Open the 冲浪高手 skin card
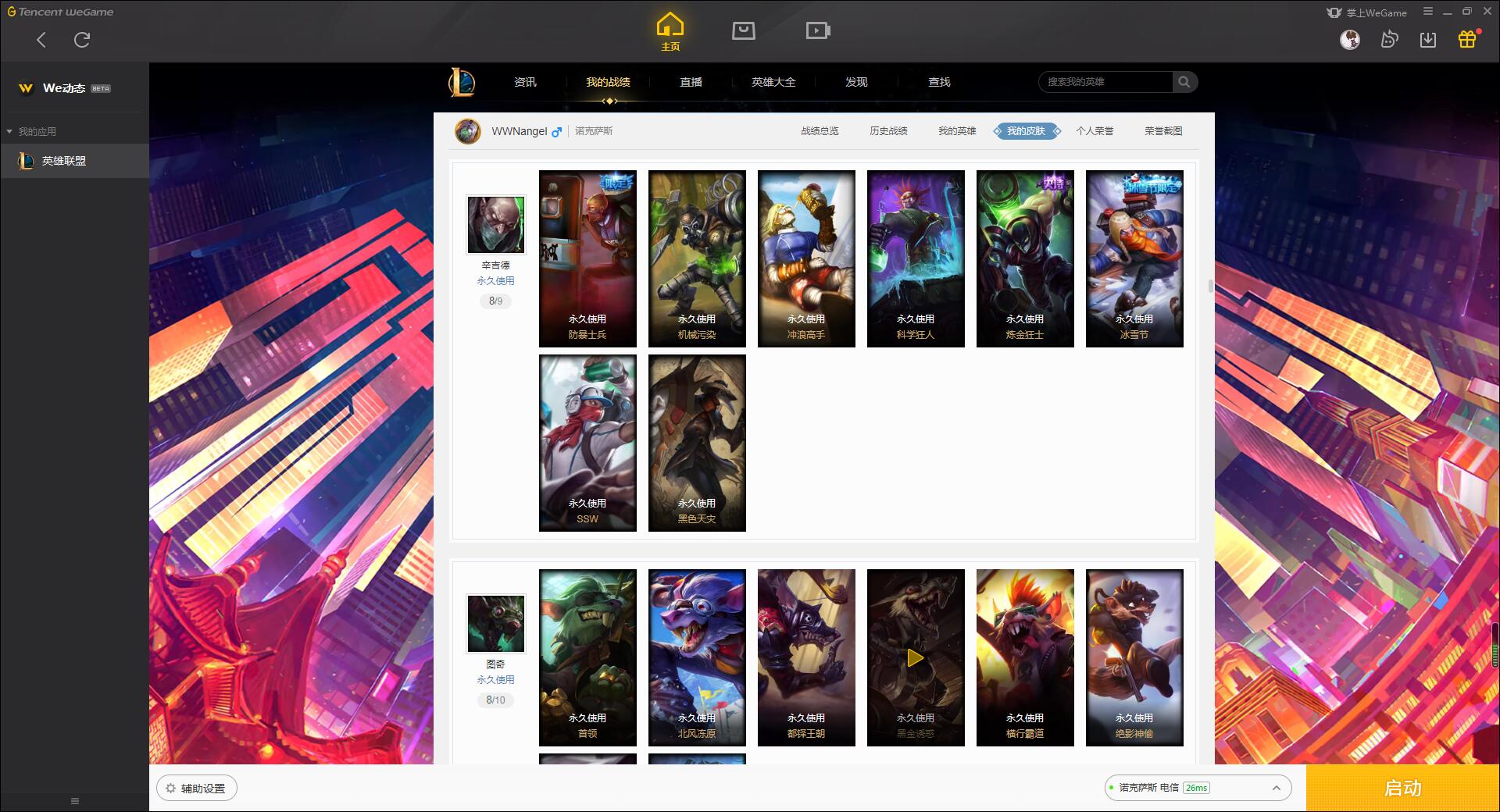1500x812 pixels. [x=806, y=258]
